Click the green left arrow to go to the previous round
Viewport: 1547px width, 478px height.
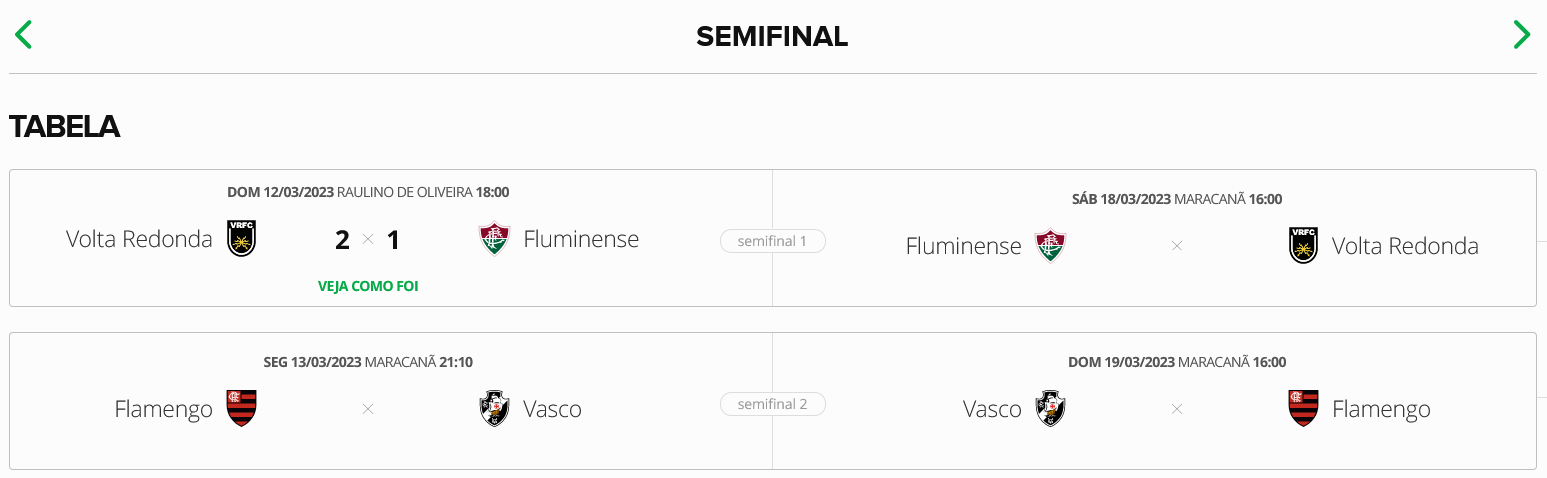(23, 35)
